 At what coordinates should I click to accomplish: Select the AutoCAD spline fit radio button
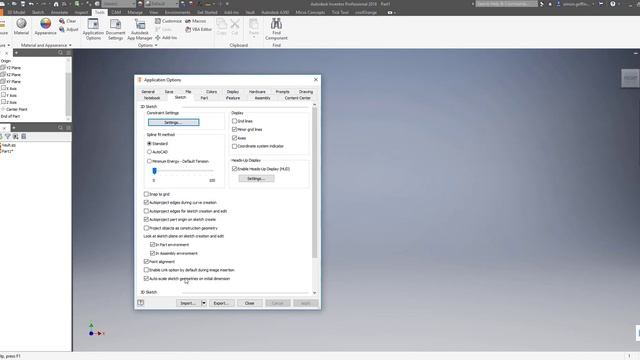point(149,152)
